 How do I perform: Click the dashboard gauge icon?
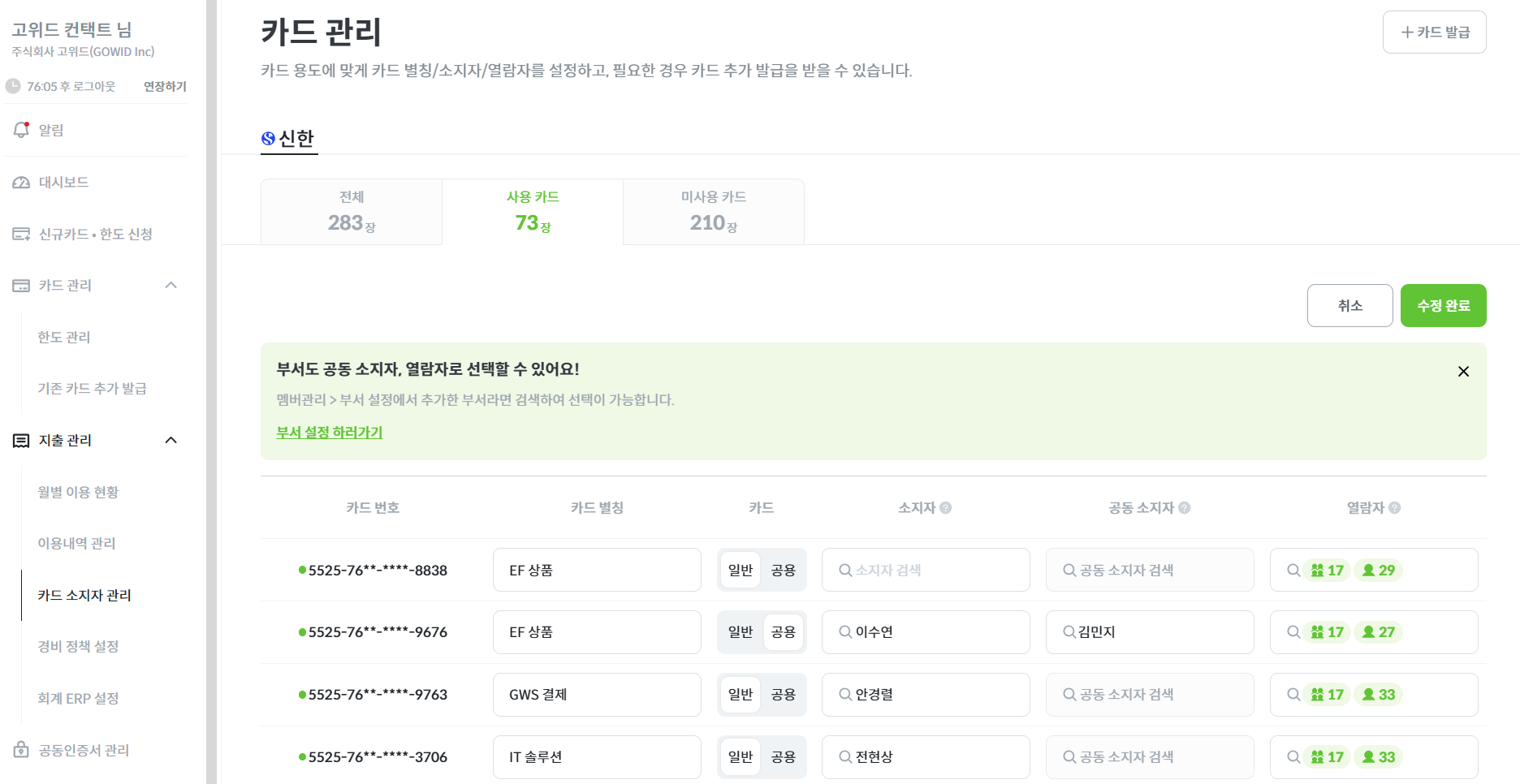(21, 183)
